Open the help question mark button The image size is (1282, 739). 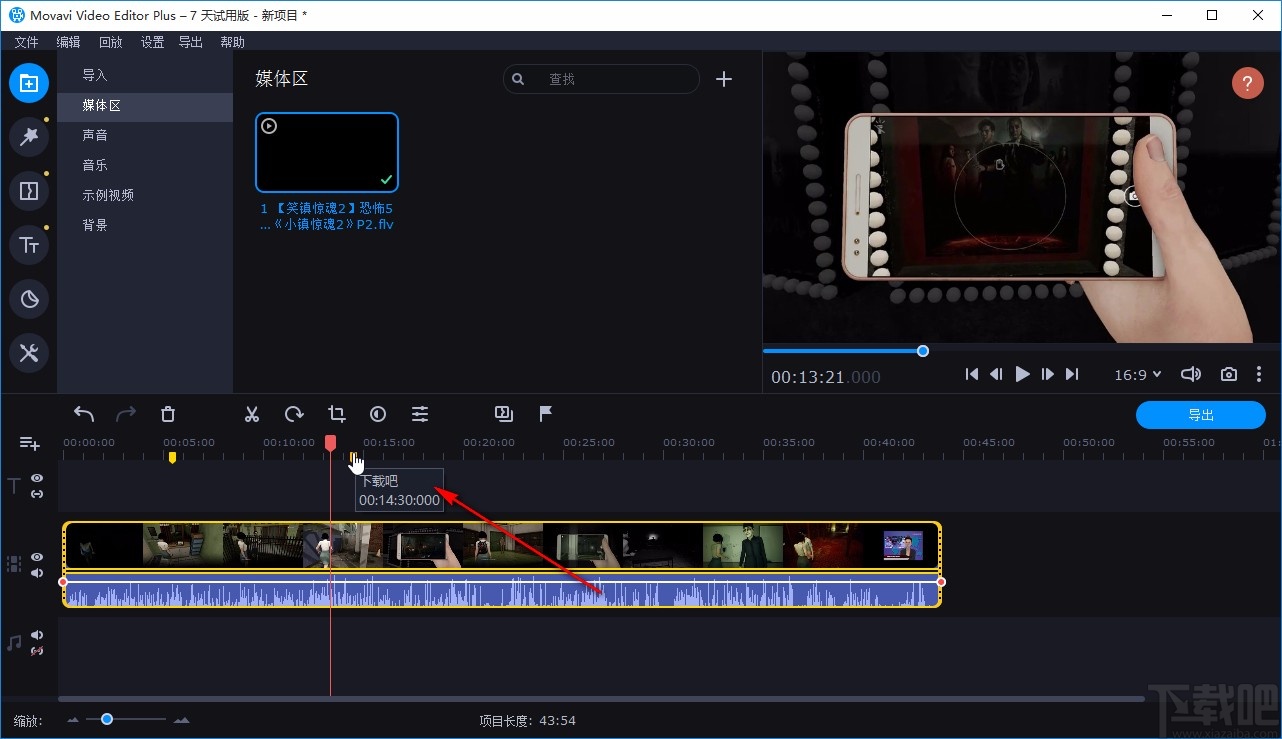1247,83
